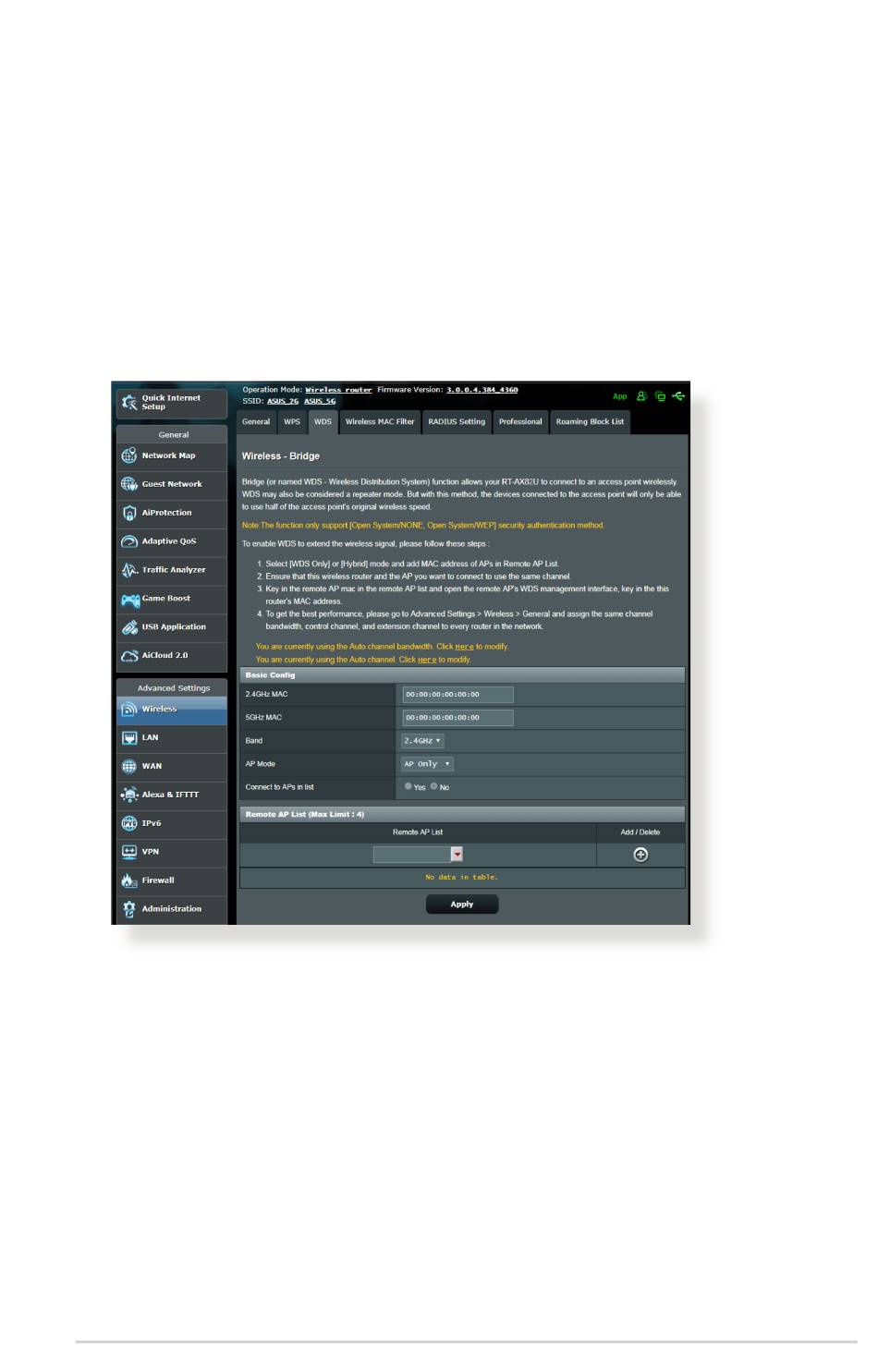Click the add button in Remote AP List
This screenshot has height=1372, width=878.
[x=640, y=855]
